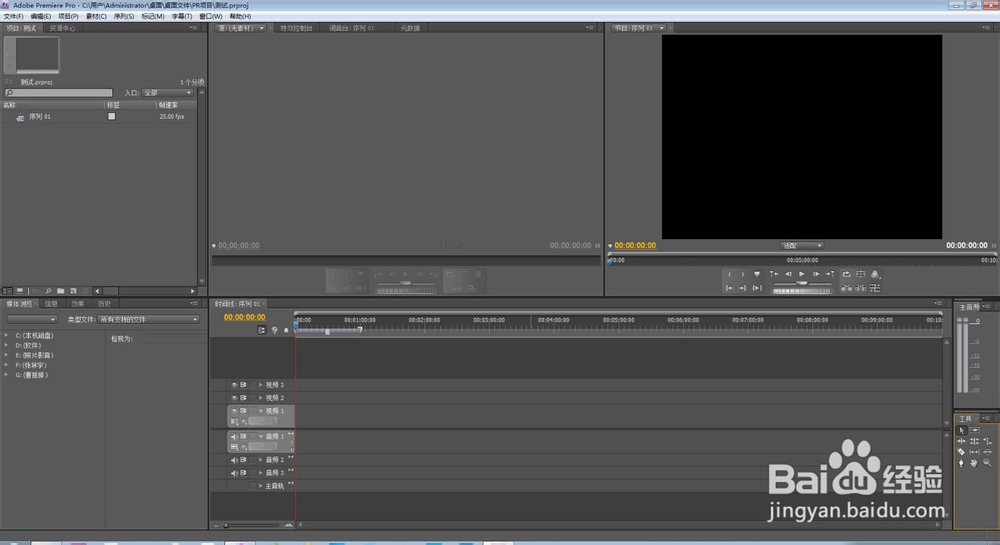Toggle Snap in the timeline
The width and height of the screenshot is (1000, 545).
click(261, 330)
